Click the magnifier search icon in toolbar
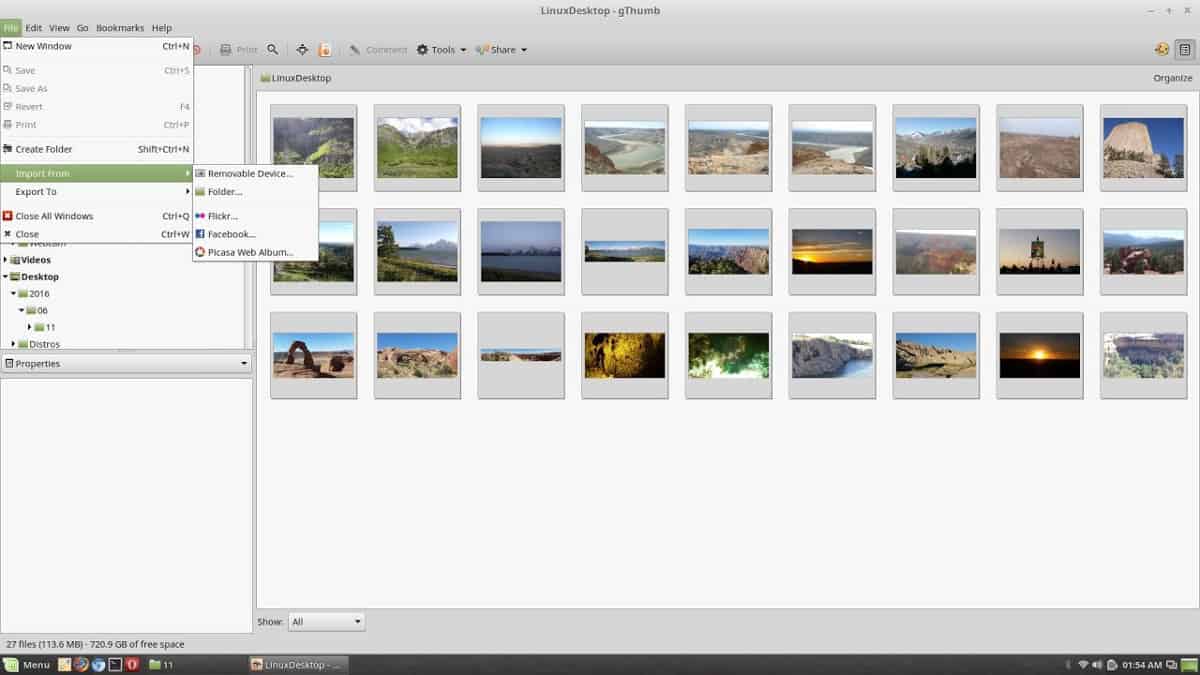The image size is (1200, 675). click(272, 49)
